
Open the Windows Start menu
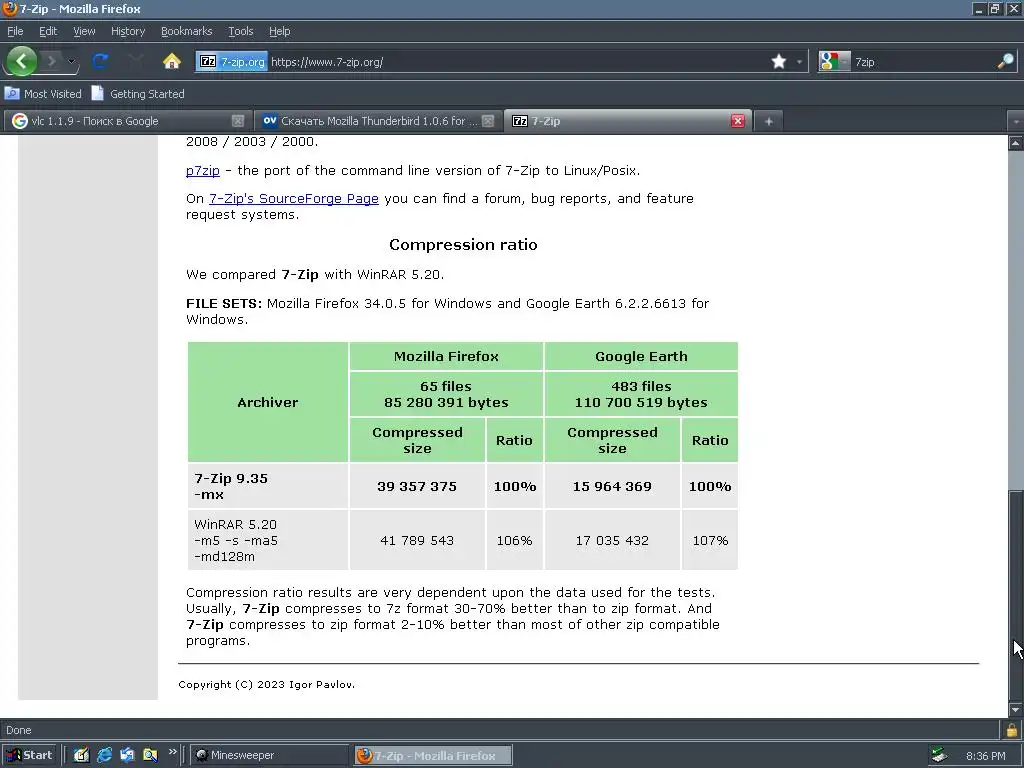pos(30,755)
